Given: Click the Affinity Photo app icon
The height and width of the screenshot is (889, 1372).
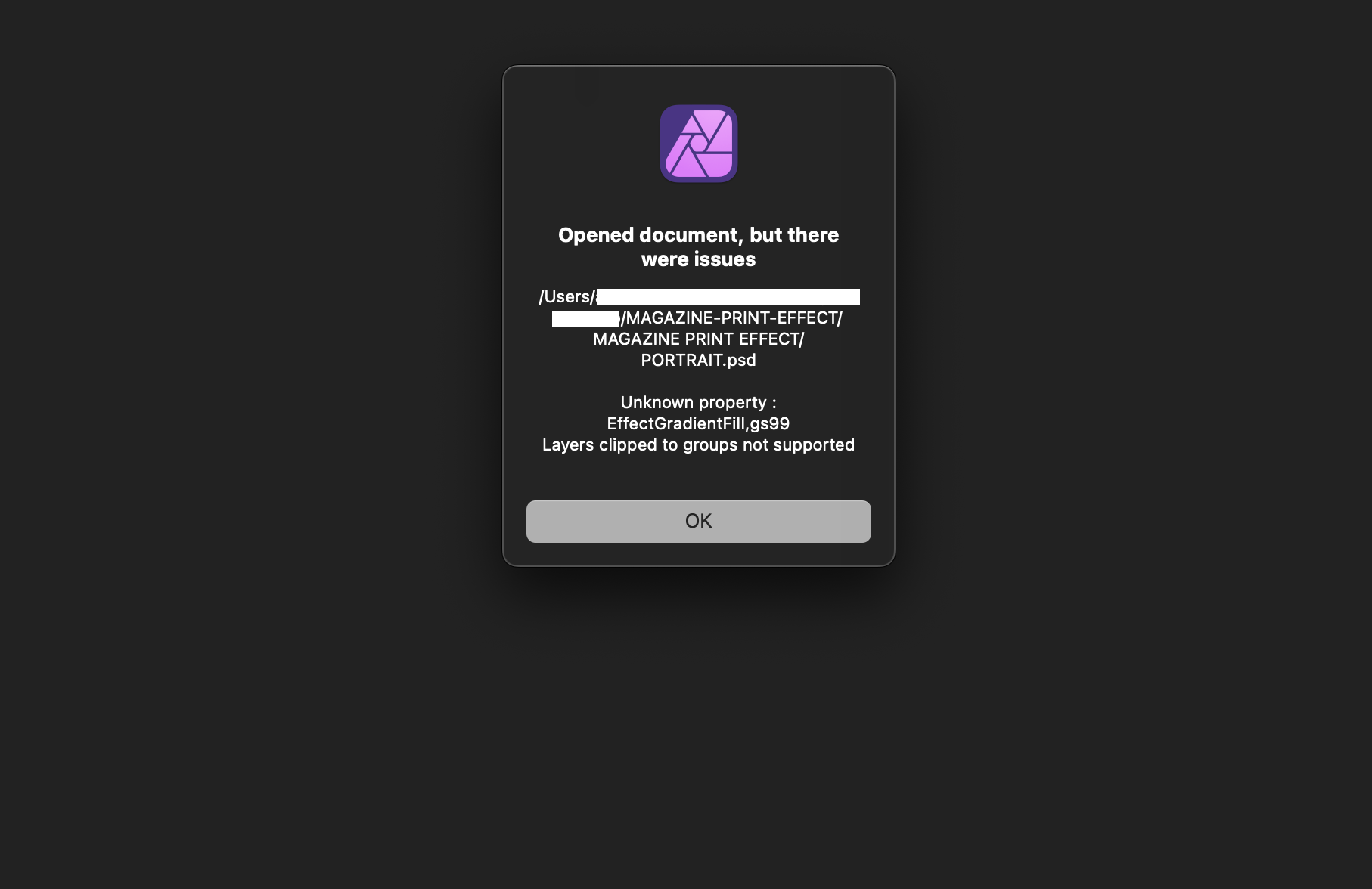Looking at the screenshot, I should (698, 144).
